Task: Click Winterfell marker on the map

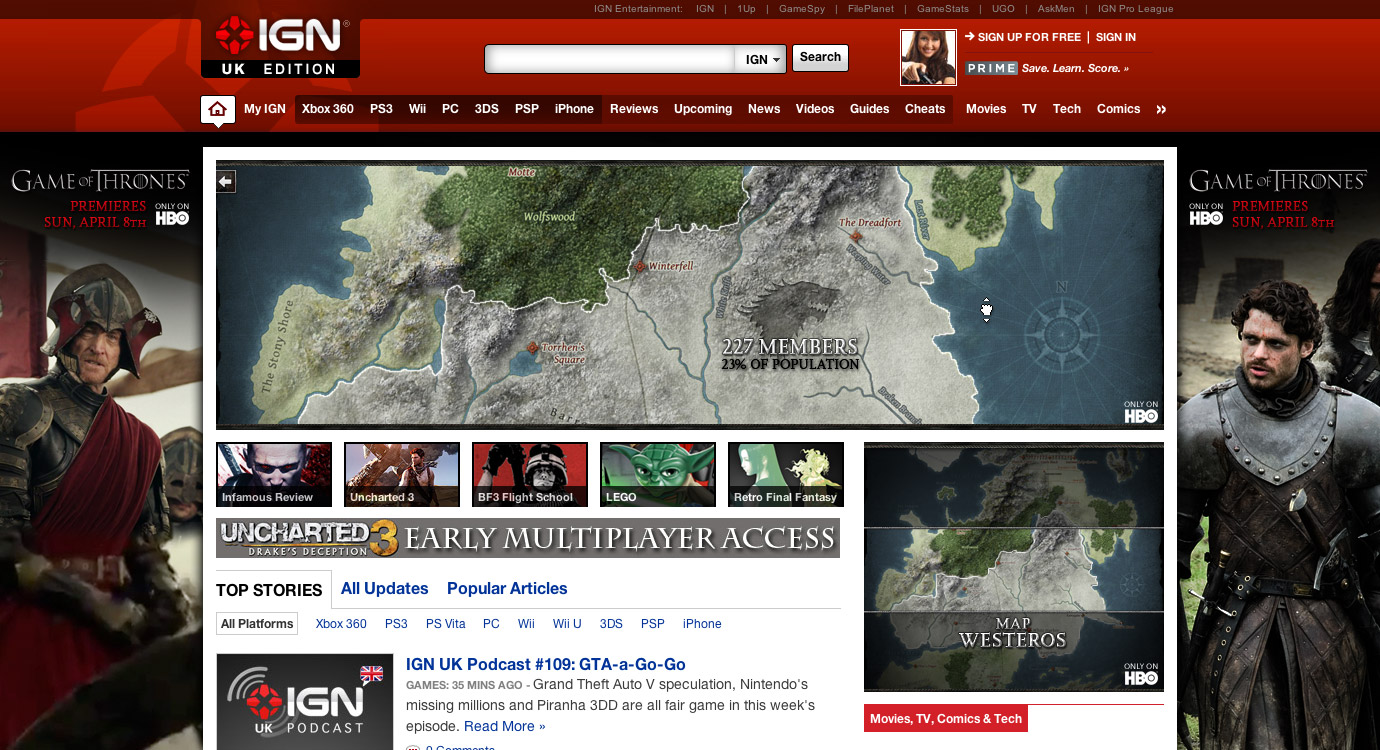Action: pyautogui.click(x=641, y=267)
